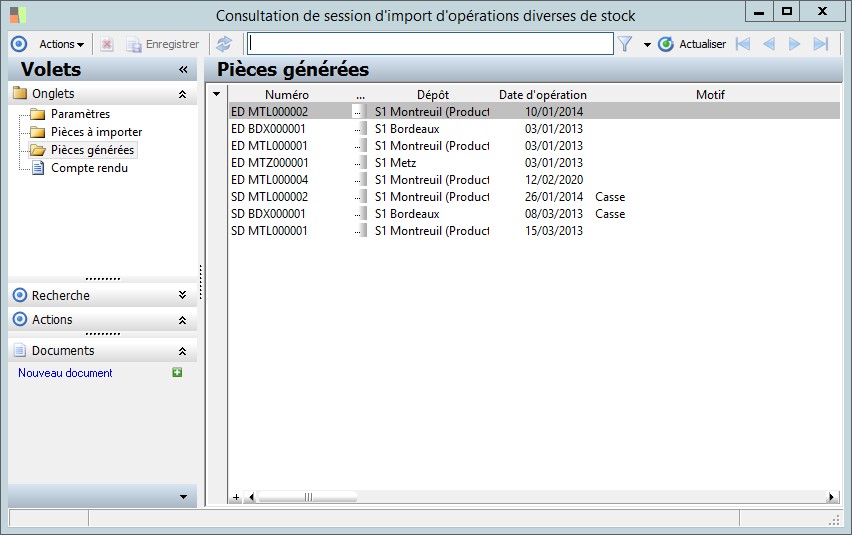Select Pièces générées in tree
Viewport: 852px width, 535px height.
[92, 150]
